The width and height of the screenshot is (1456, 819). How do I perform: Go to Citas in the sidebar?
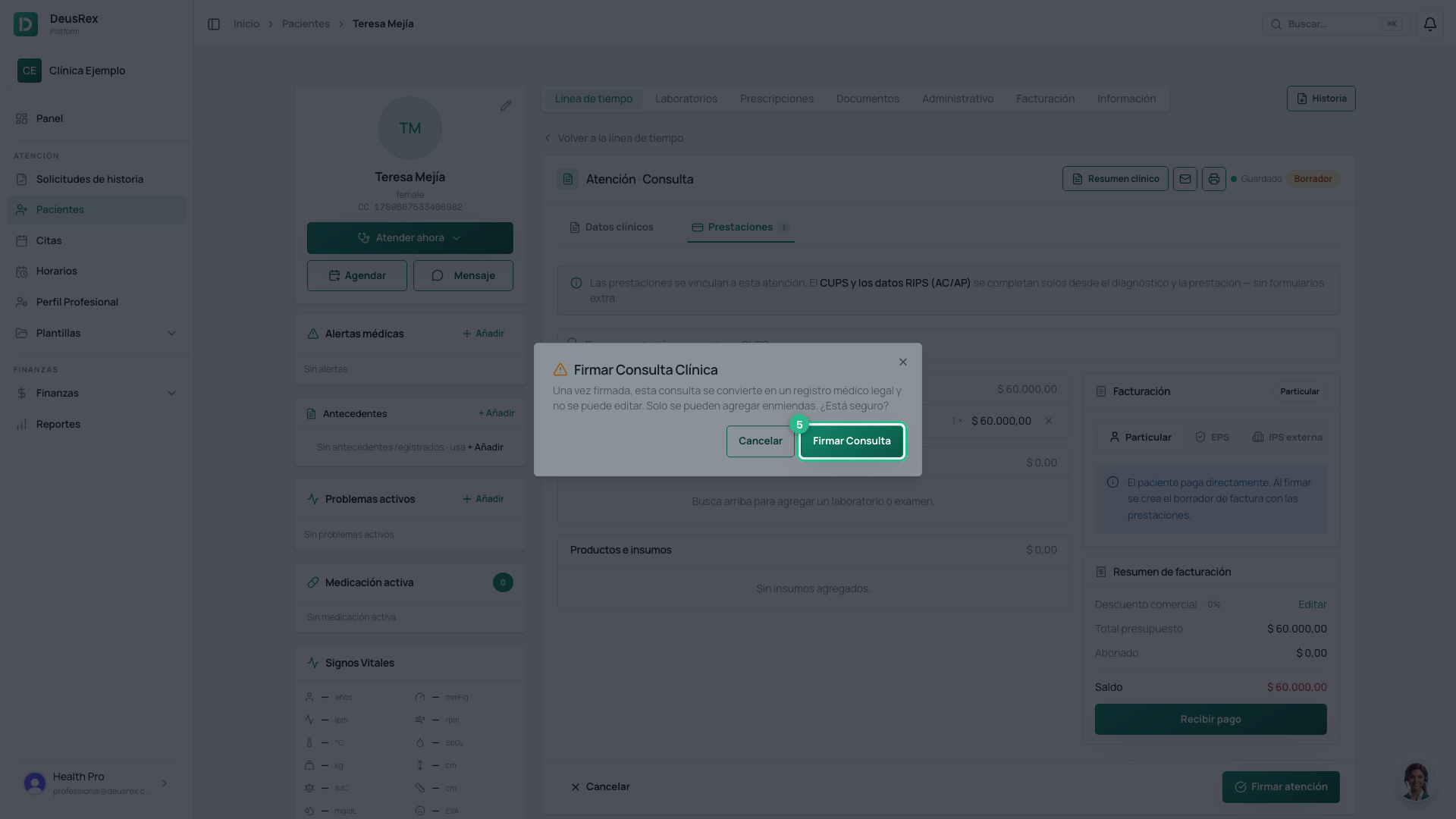[x=96, y=240]
